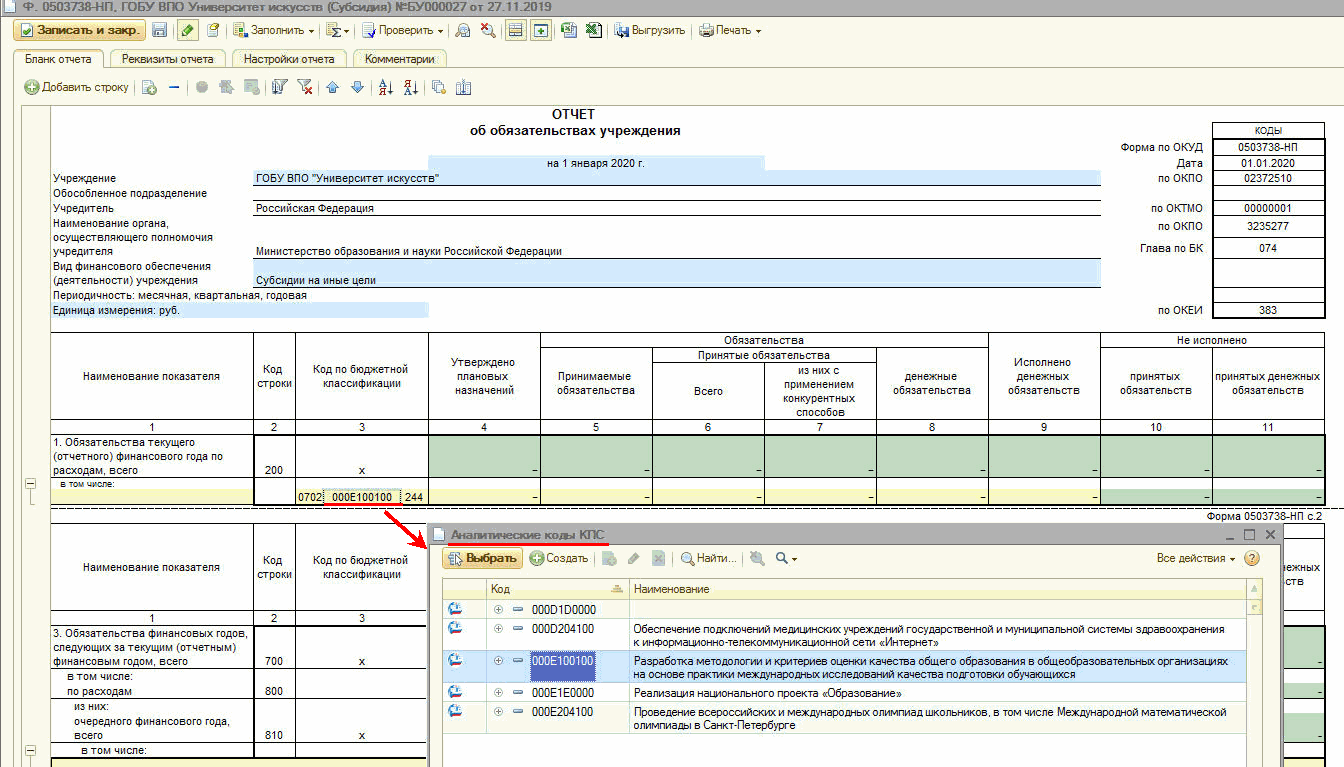Collapse the row group beside в том числе

(x=30, y=484)
